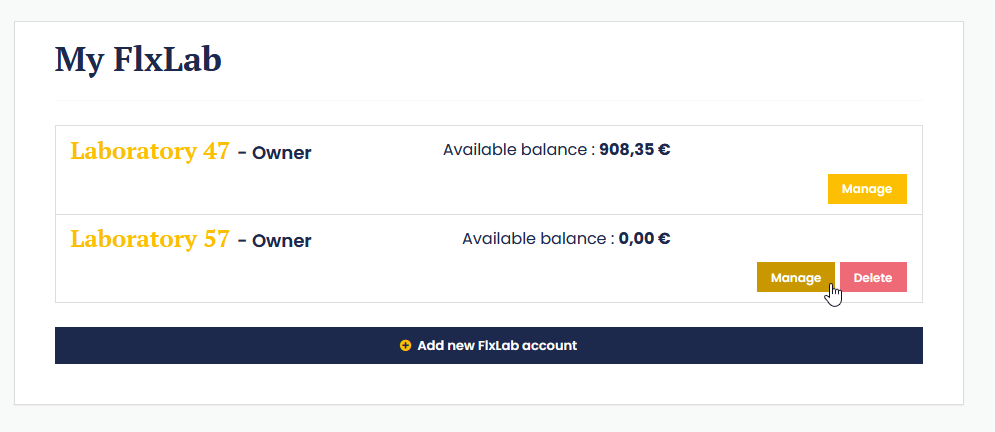Click the Owner role label for Laboratory 57
The height and width of the screenshot is (432, 995).
[281, 241]
